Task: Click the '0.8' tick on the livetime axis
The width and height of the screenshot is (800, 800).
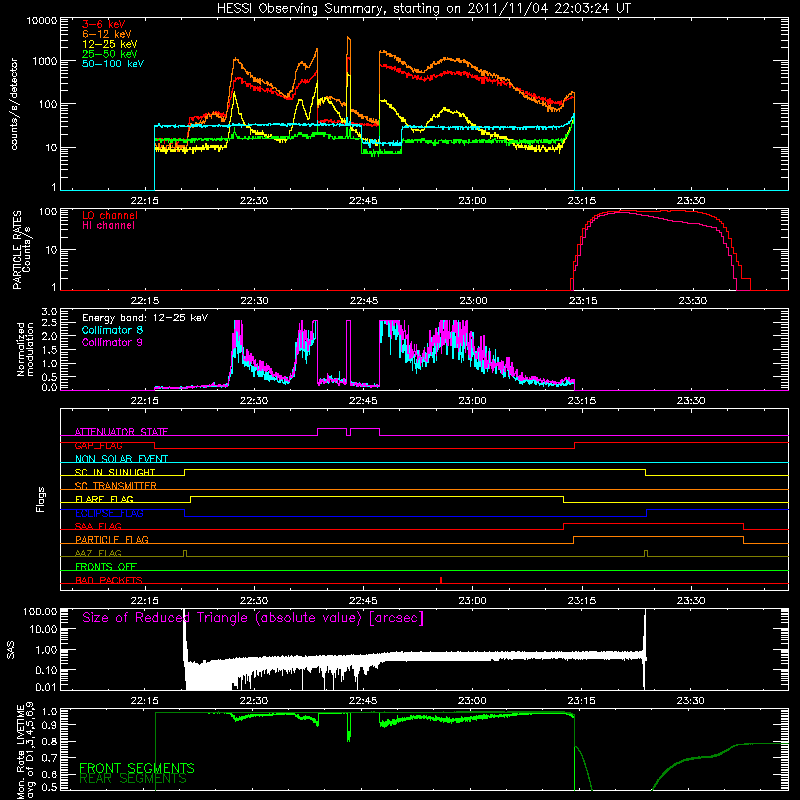Action: pyautogui.click(x=49, y=742)
